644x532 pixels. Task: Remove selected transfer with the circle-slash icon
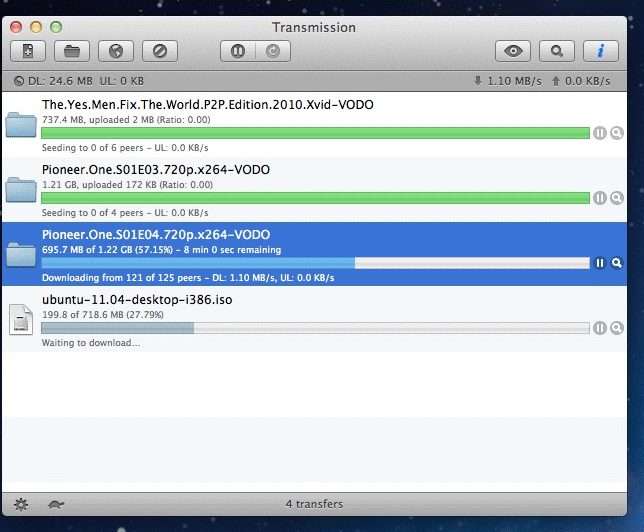(x=160, y=51)
